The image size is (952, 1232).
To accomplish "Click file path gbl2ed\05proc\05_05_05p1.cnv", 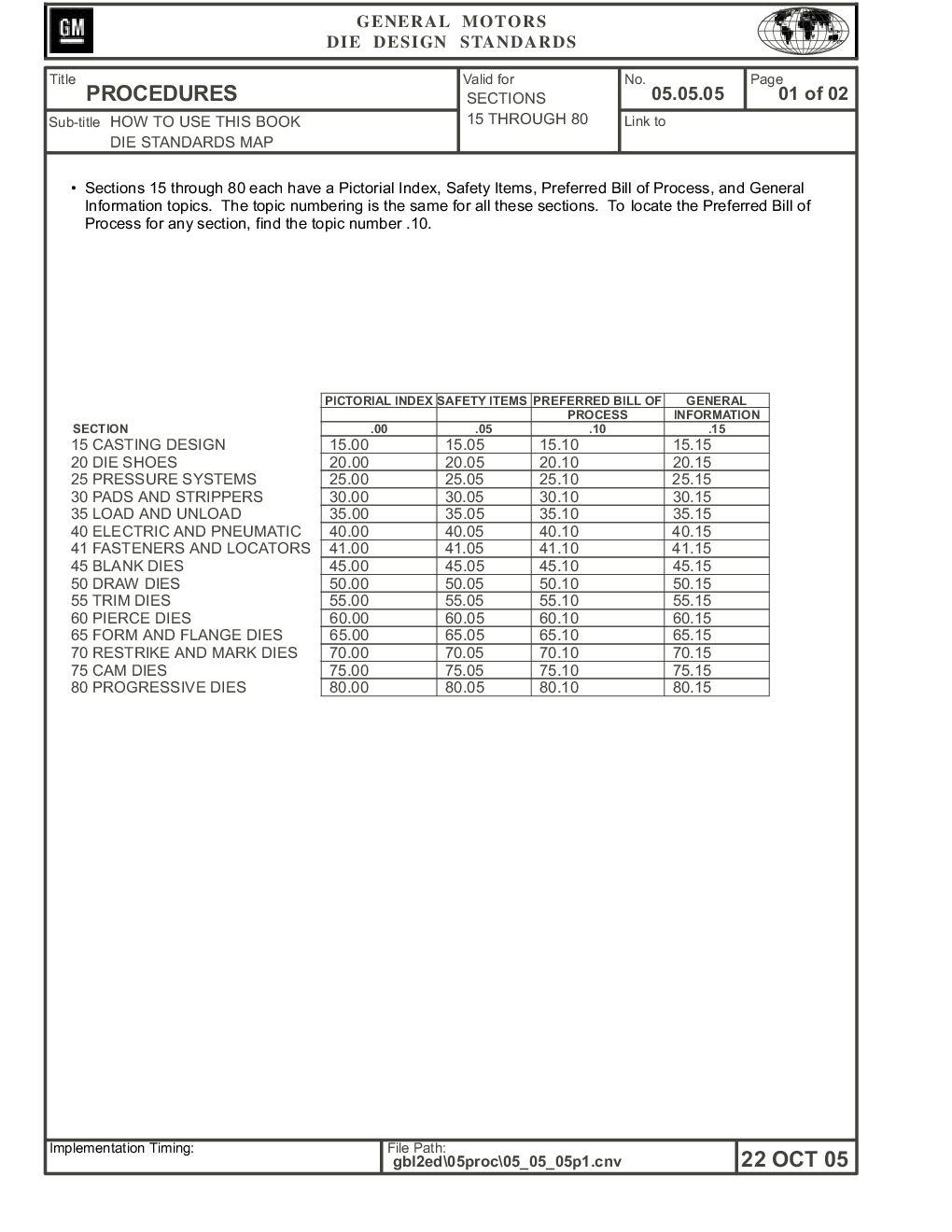I will click(x=507, y=1162).
